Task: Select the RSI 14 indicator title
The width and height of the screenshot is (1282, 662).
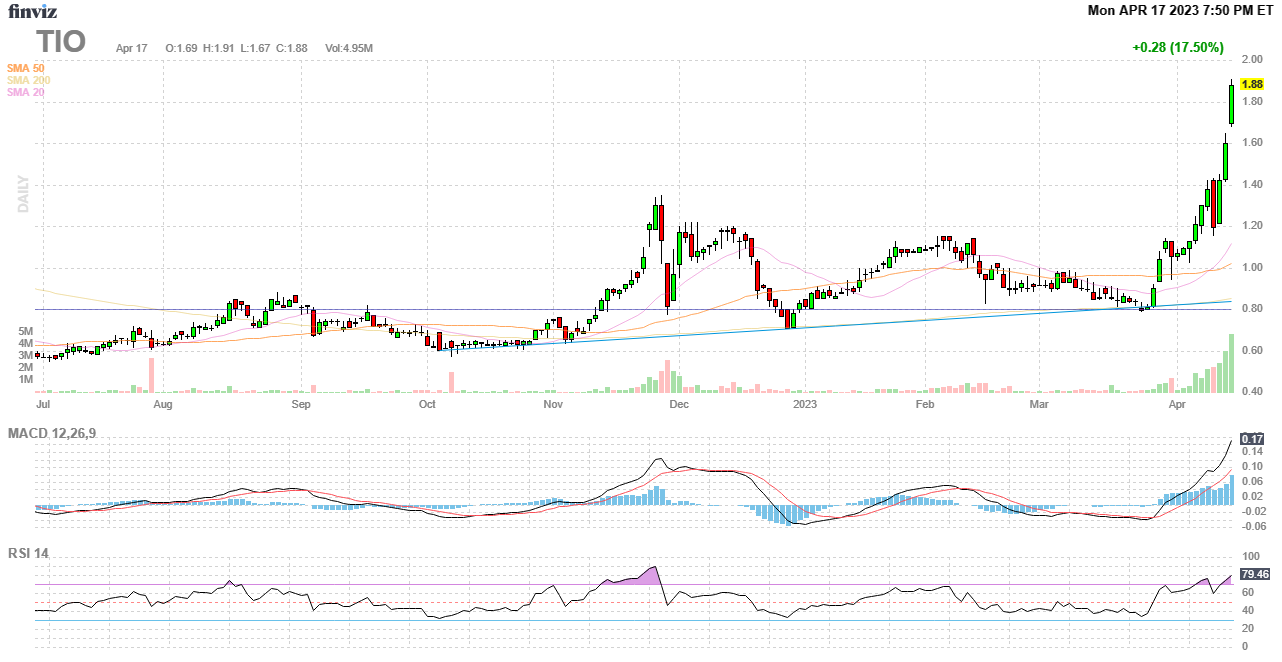Action: click(28, 553)
